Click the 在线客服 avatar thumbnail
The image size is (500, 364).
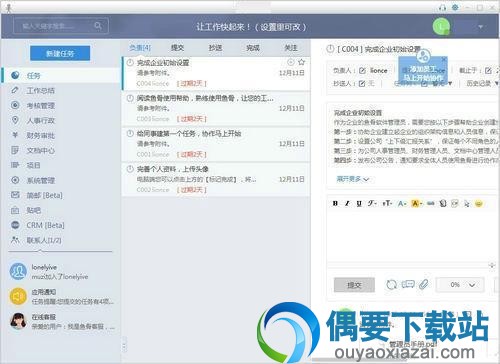(18, 321)
